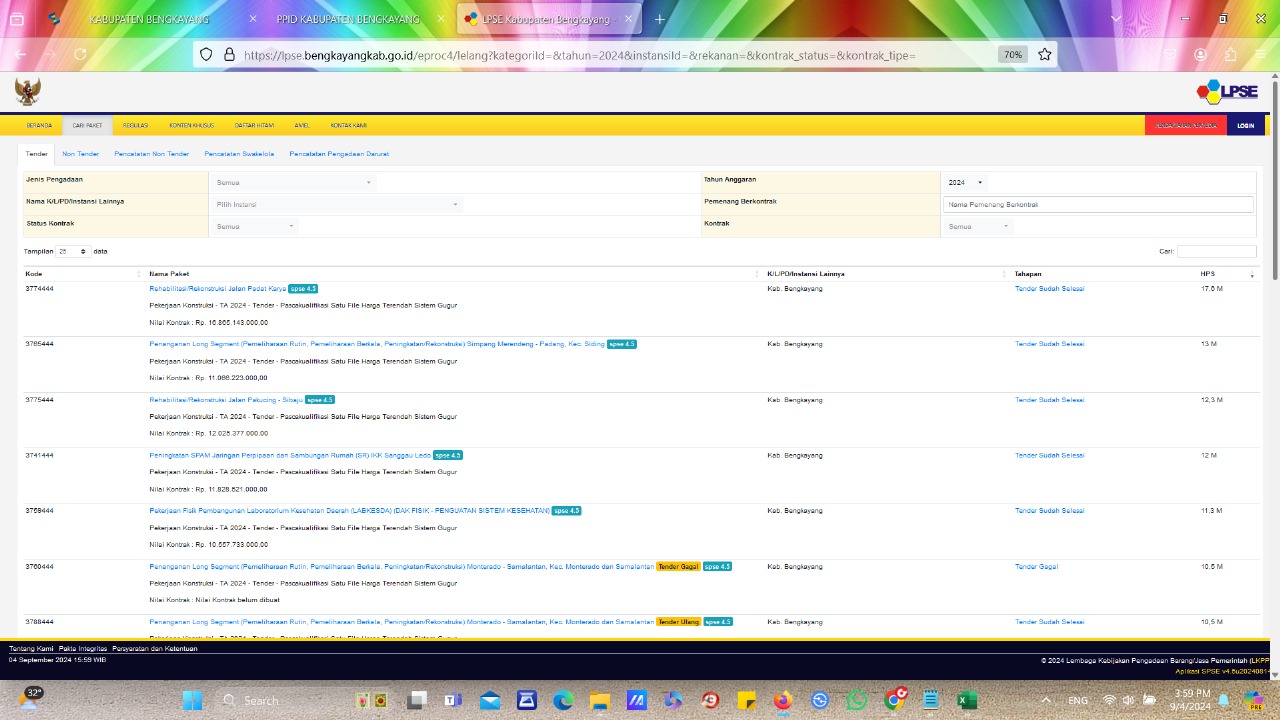Screen dimensions: 1280x720
Task: Open the Jenis Pengadaan dropdown
Action: 294,182
